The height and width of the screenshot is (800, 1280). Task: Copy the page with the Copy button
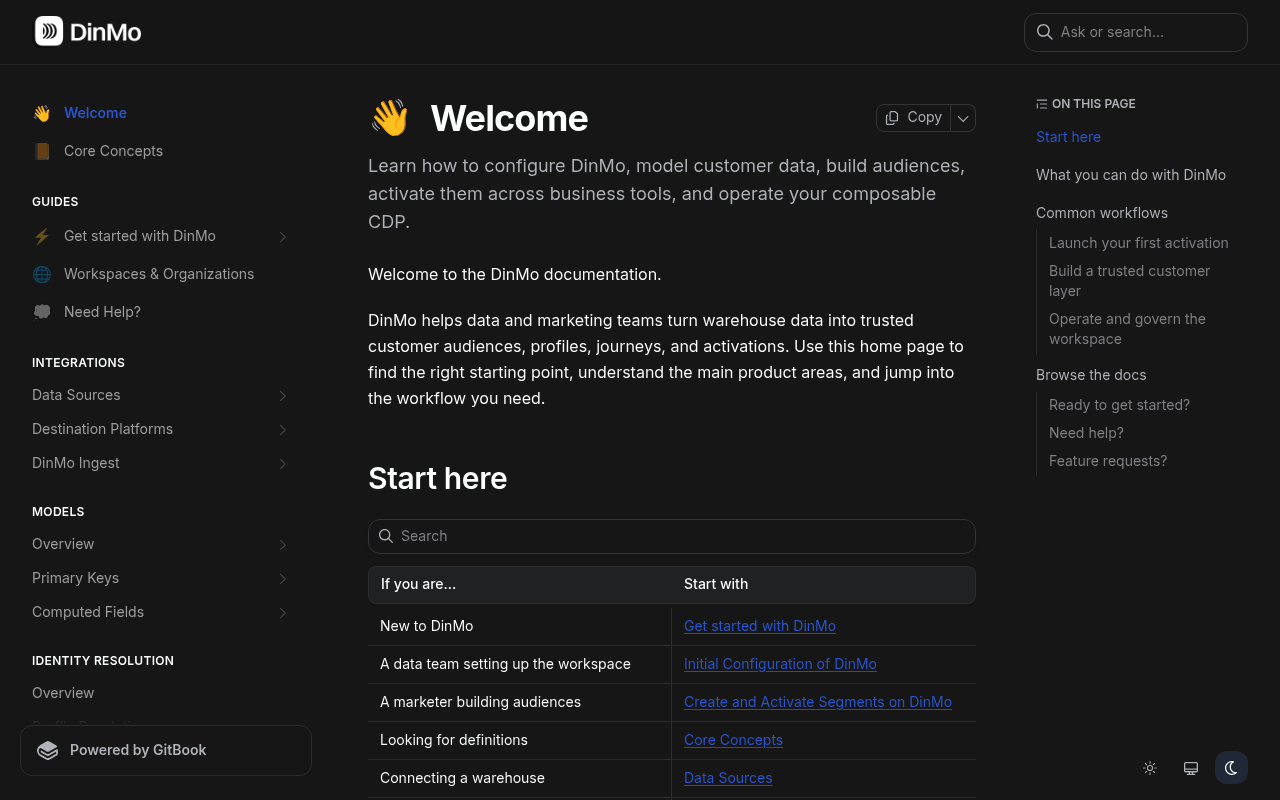click(914, 118)
